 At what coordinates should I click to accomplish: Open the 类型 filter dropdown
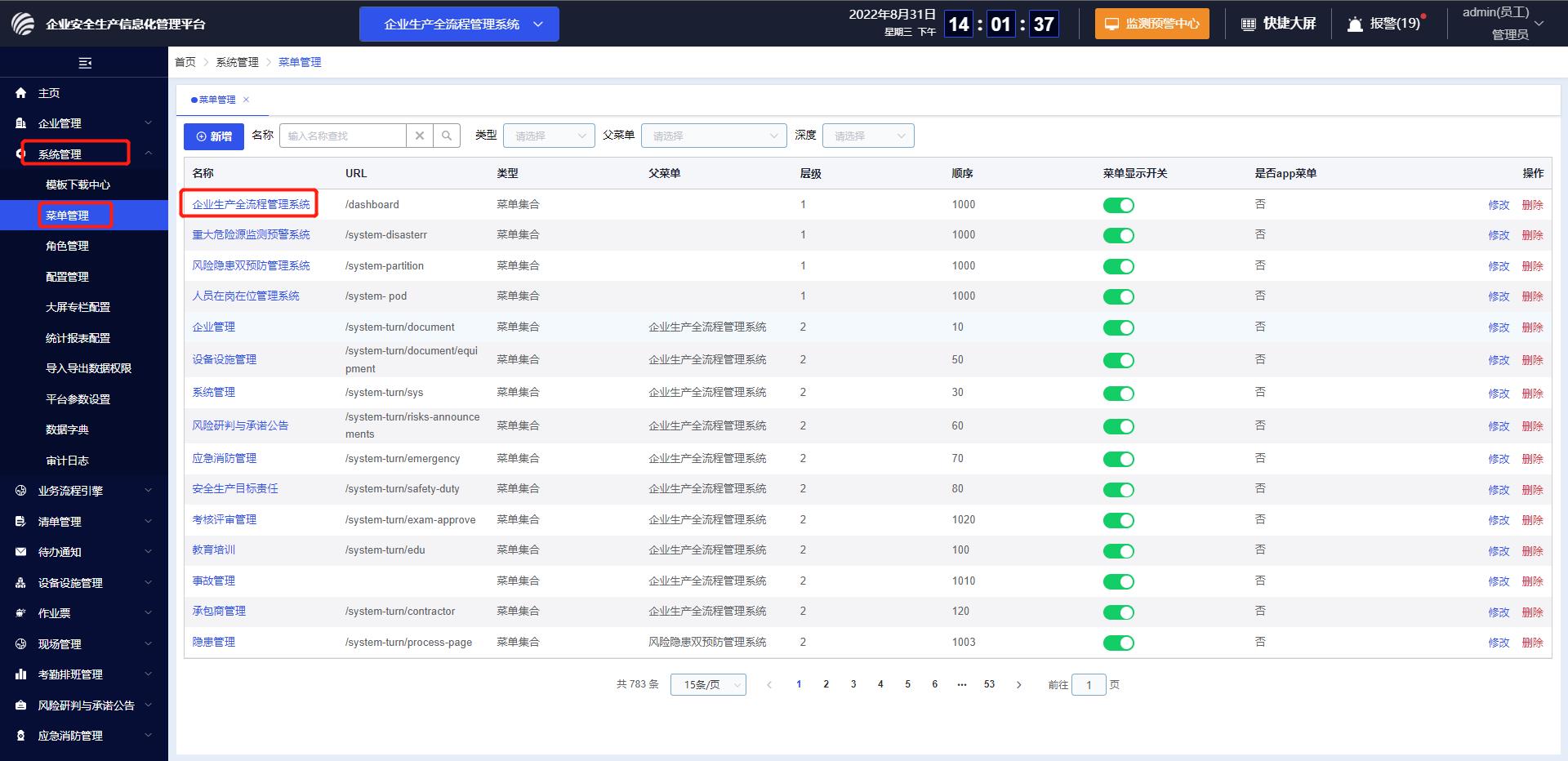tap(549, 136)
